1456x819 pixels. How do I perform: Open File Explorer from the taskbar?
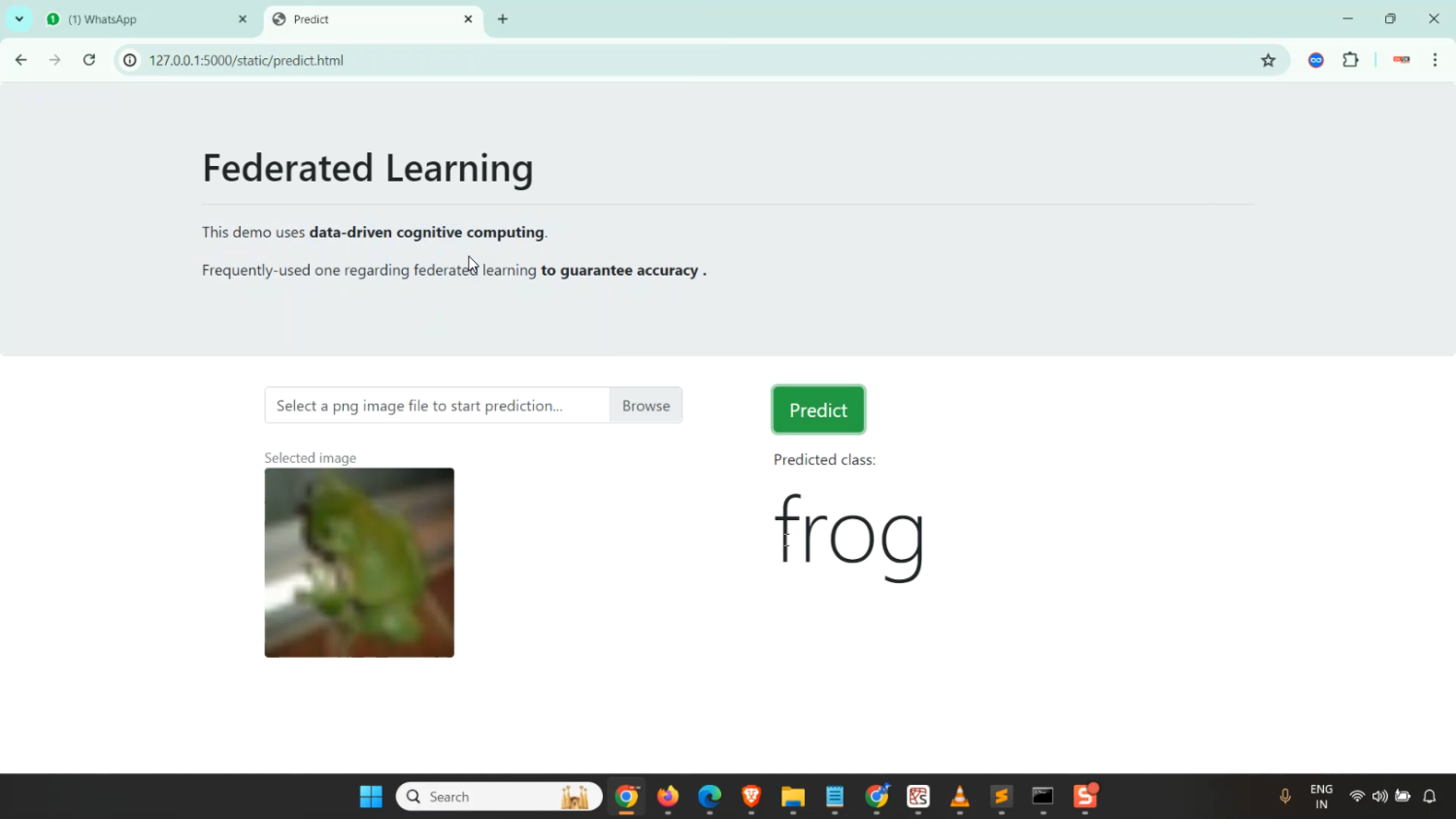pyautogui.click(x=793, y=797)
